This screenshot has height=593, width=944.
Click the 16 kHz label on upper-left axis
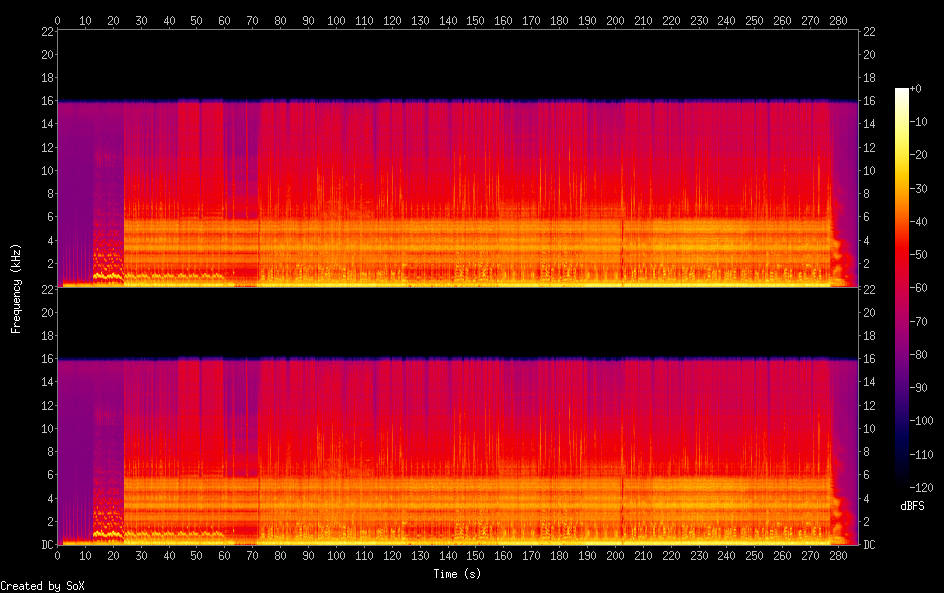(46, 101)
